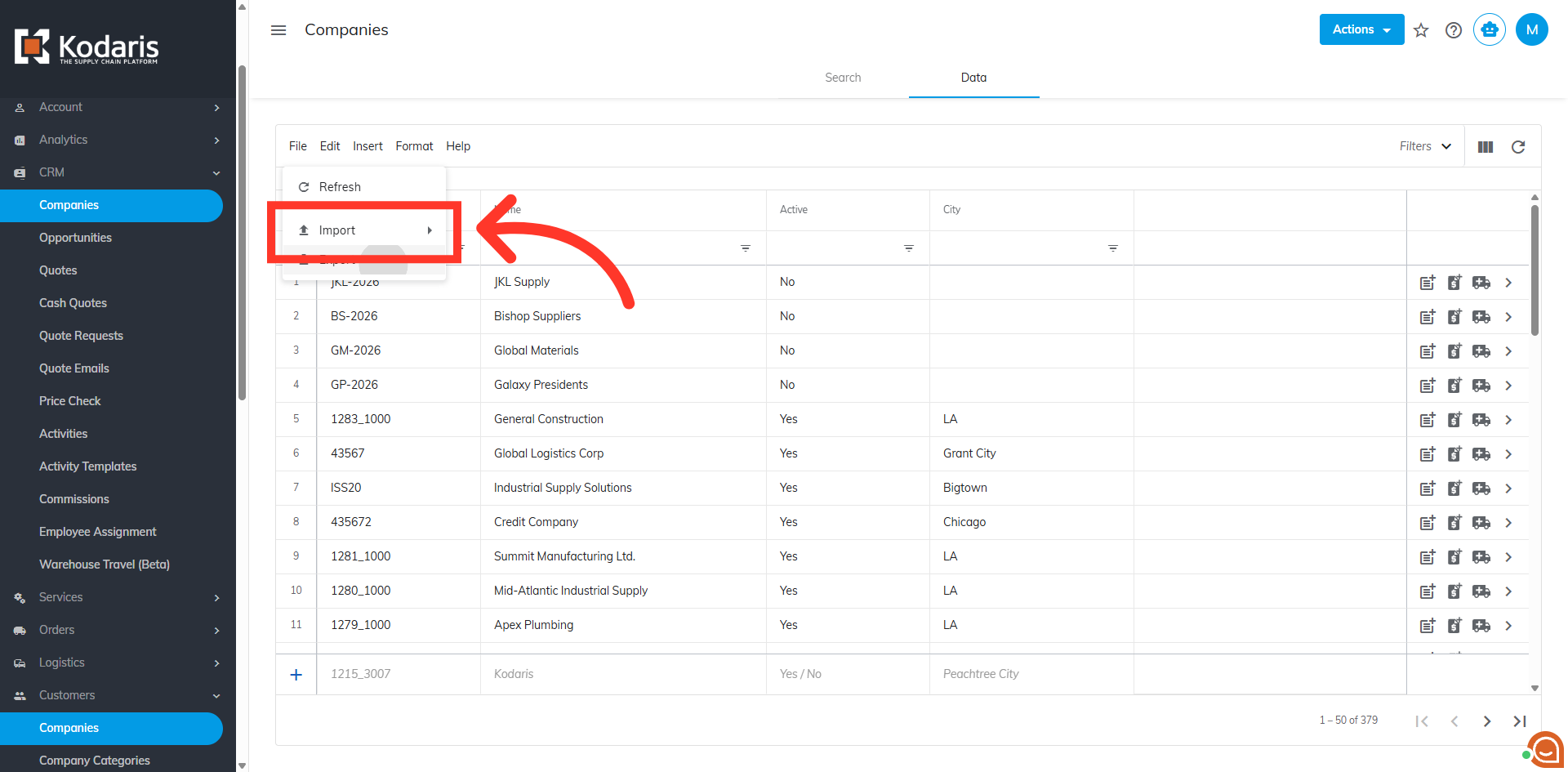The image size is (1568, 772).
Task: Expand the Filters dropdown
Action: [1425, 146]
